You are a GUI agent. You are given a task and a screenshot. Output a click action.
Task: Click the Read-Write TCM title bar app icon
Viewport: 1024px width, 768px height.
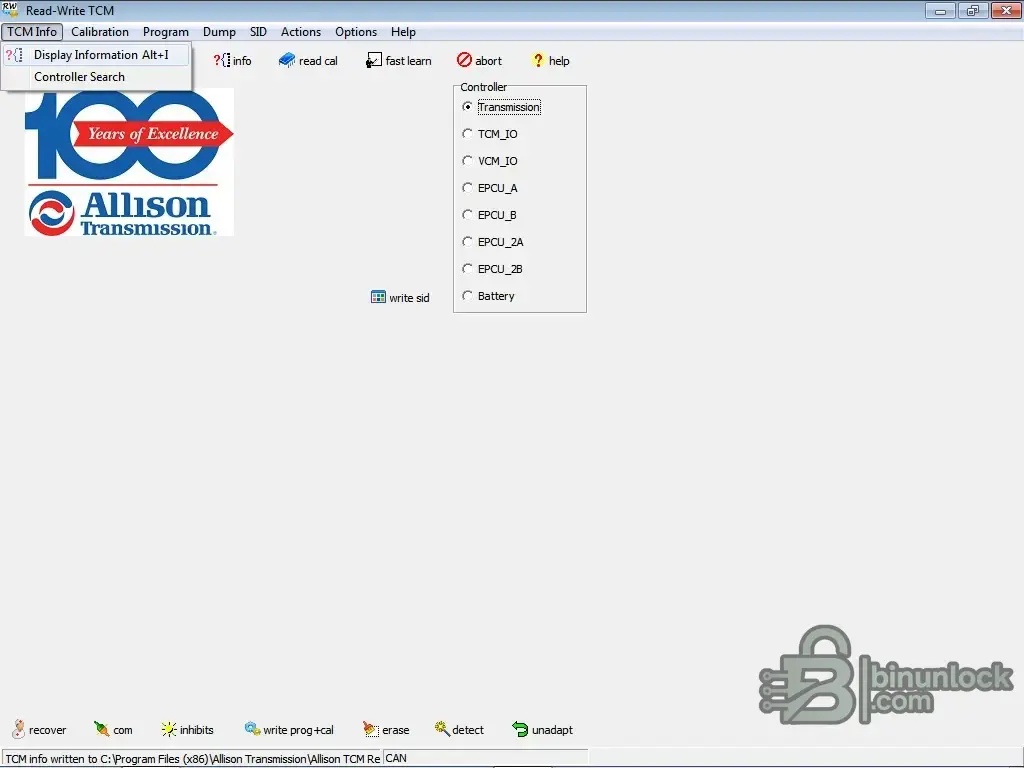(10, 10)
